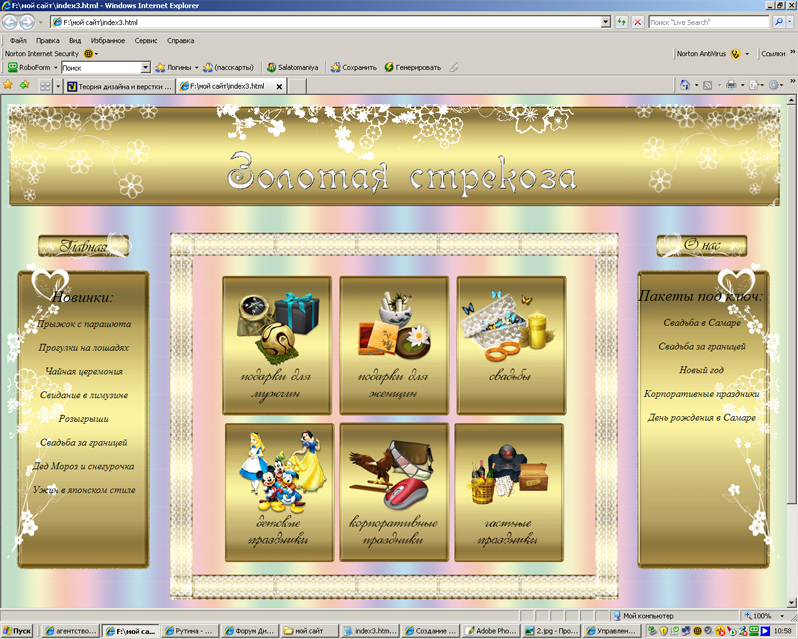Stop loading with the red X icon

click(637, 22)
